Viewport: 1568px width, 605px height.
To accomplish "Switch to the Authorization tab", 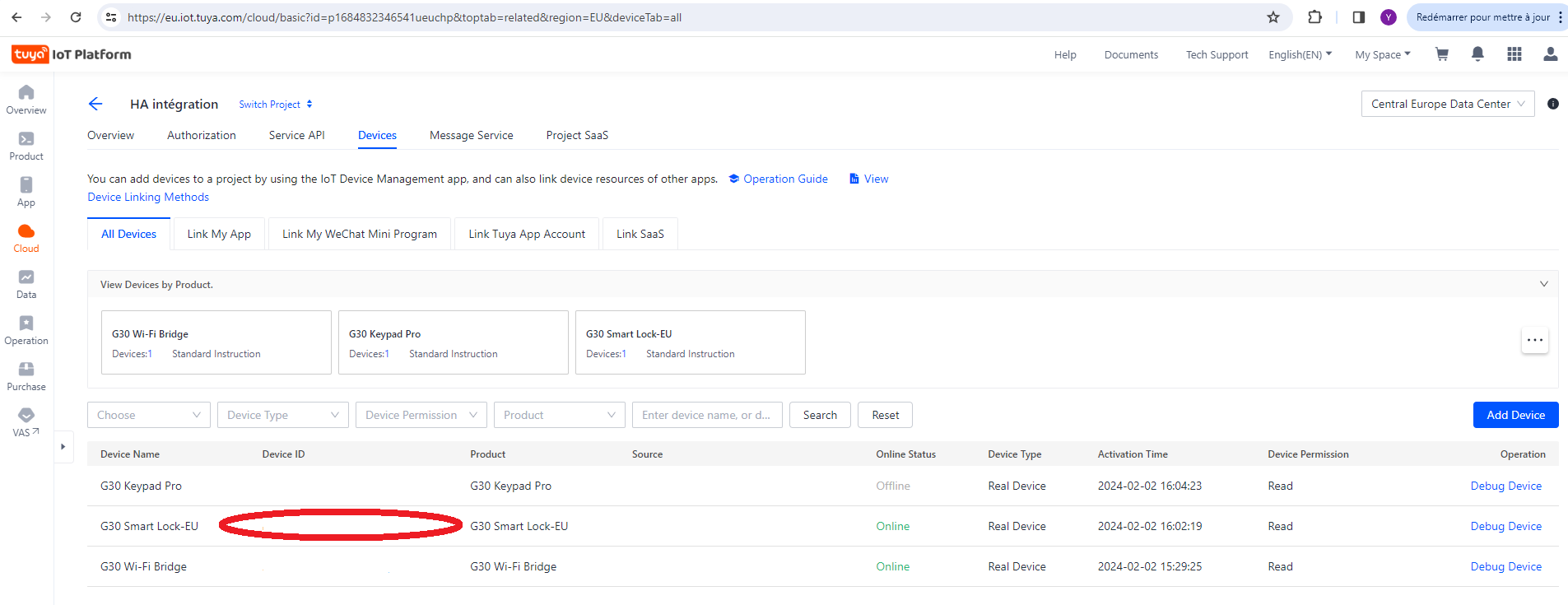I will click(x=202, y=135).
